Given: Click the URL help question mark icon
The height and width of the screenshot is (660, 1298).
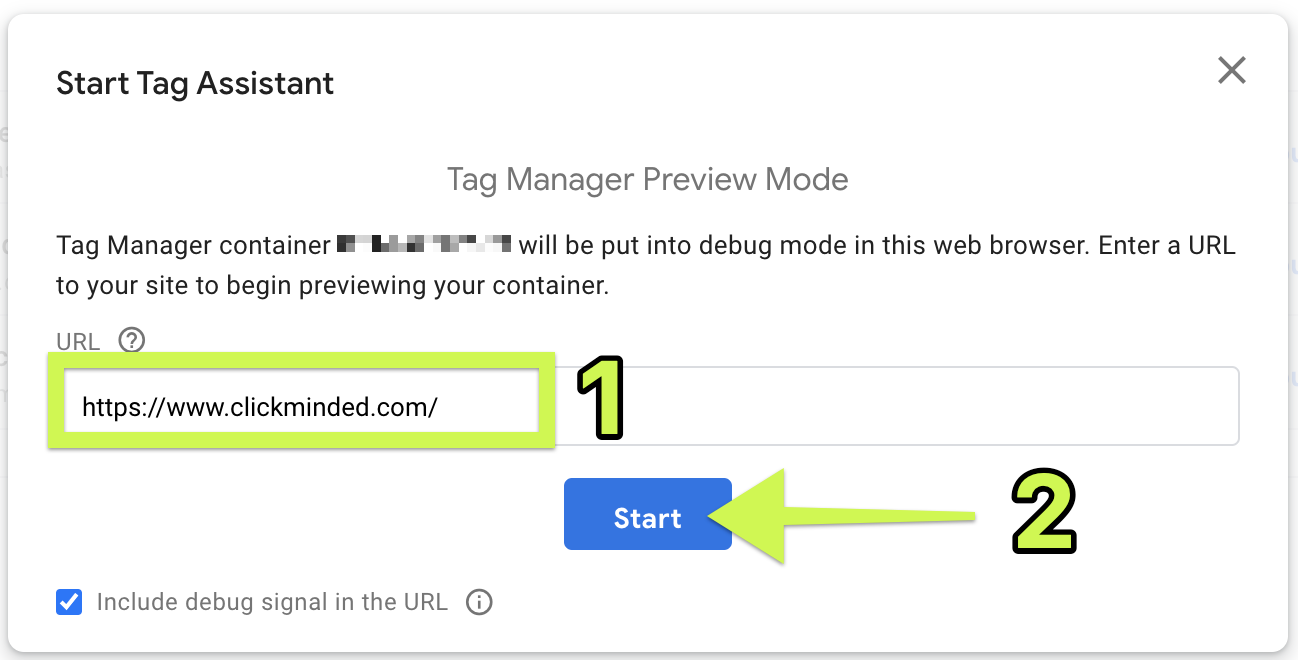Looking at the screenshot, I should [x=132, y=341].
